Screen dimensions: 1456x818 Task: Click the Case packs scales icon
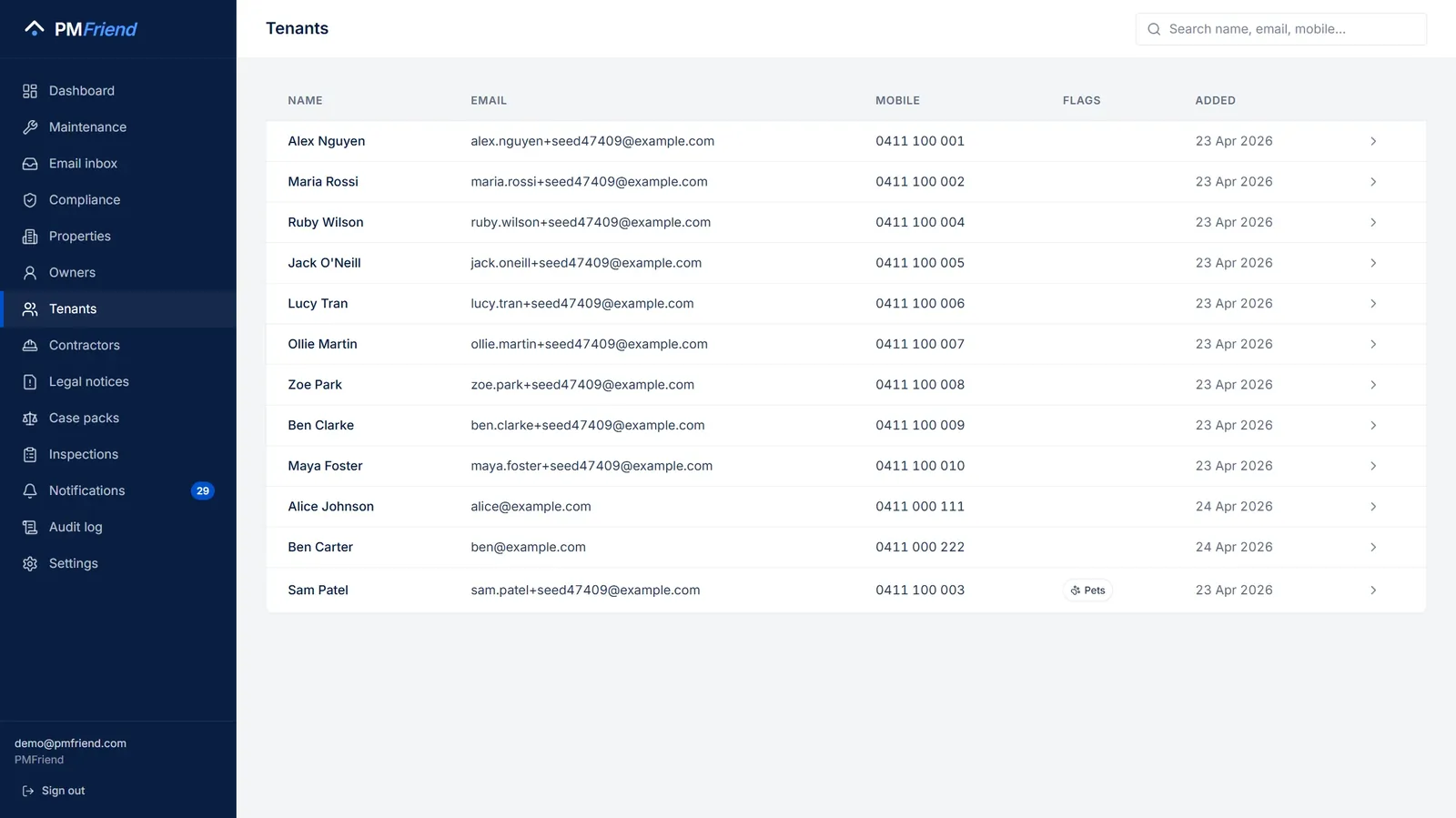[30, 419]
